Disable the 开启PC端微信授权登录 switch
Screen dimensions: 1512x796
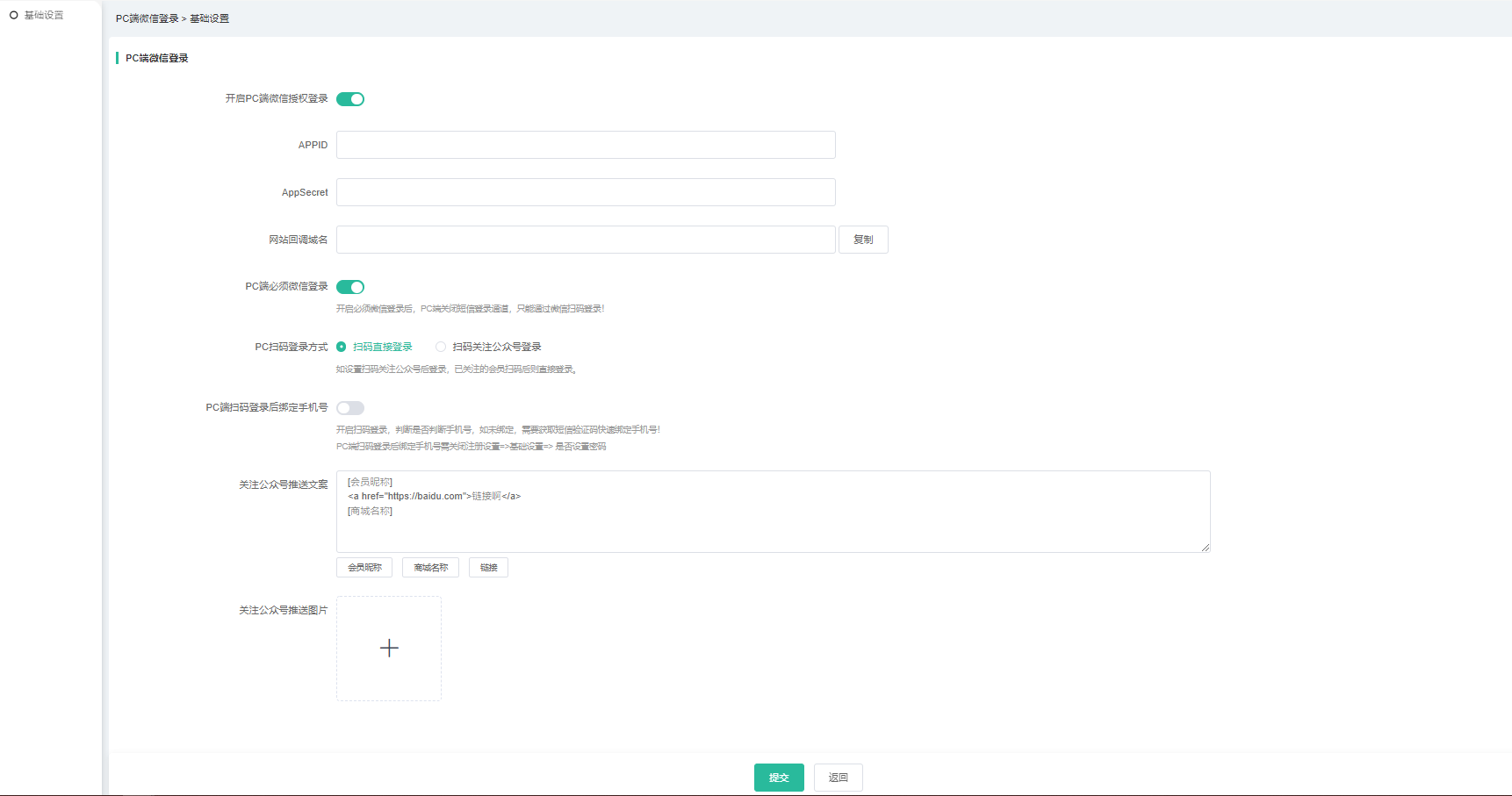(350, 99)
